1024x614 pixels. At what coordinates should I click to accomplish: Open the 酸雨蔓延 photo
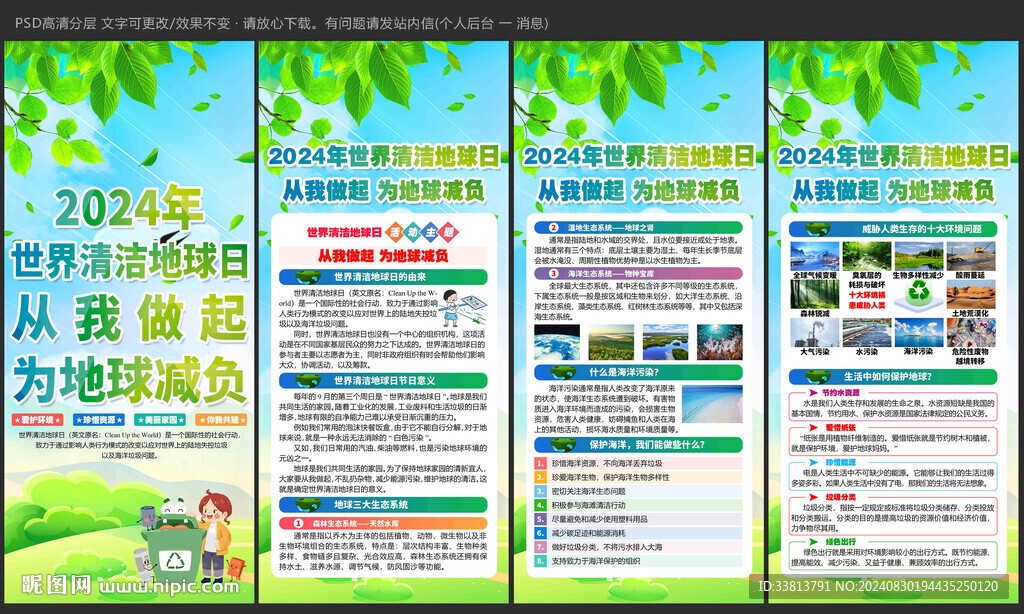pyautogui.click(x=971, y=256)
